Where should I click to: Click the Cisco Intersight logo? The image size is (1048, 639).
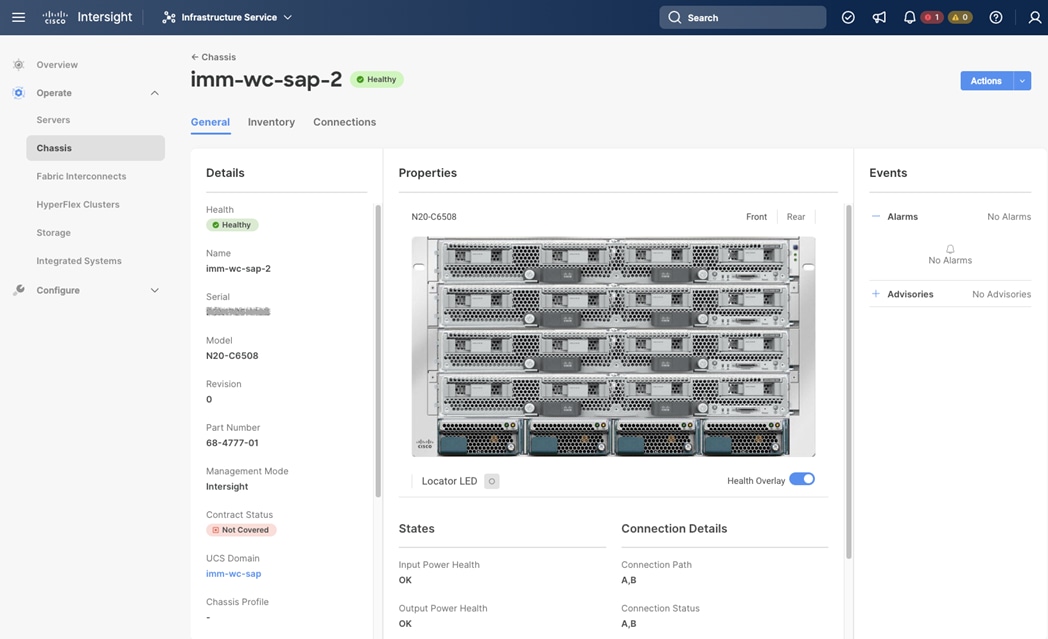coord(87,17)
